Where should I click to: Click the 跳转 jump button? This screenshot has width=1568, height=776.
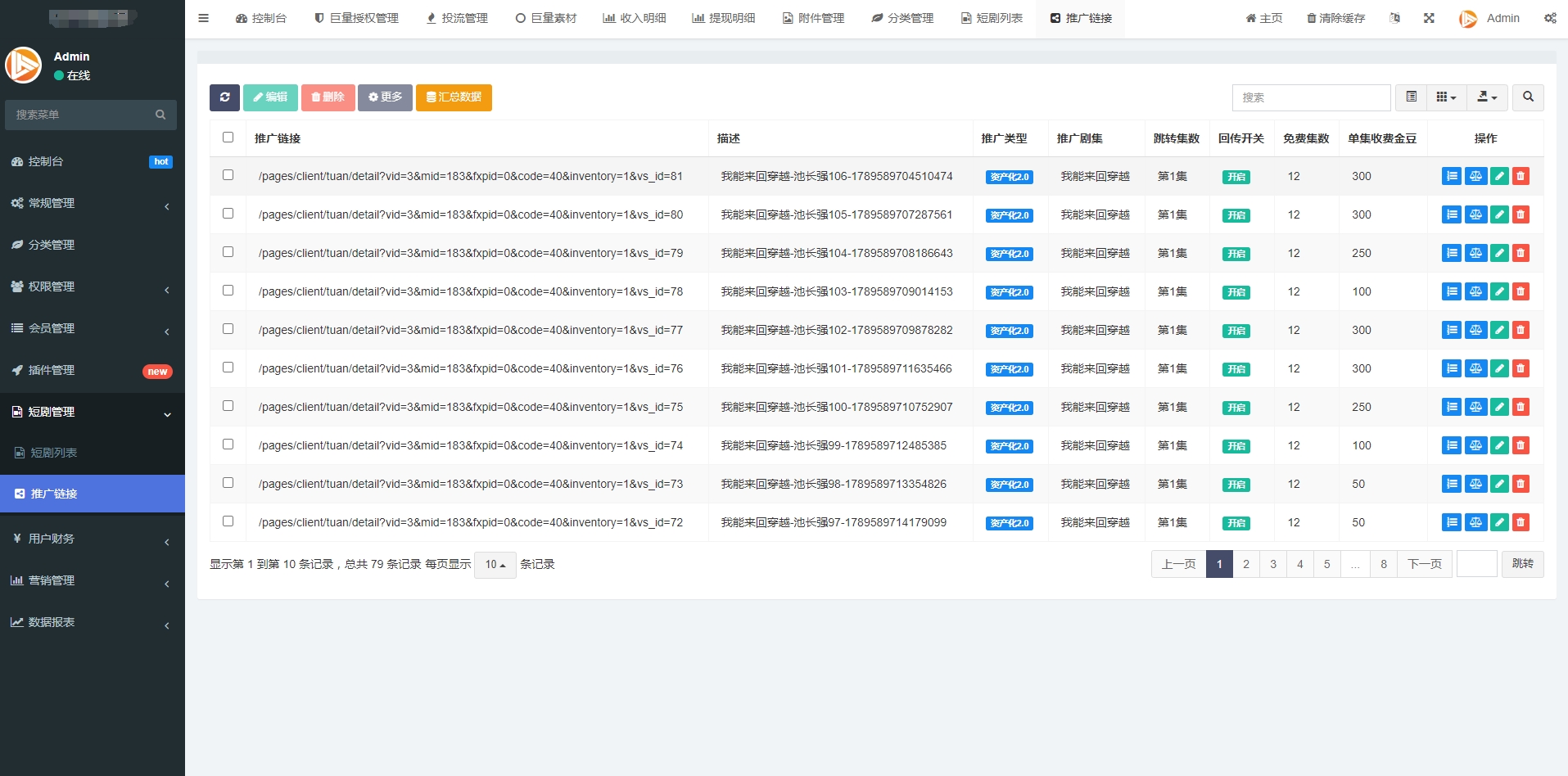click(1522, 564)
